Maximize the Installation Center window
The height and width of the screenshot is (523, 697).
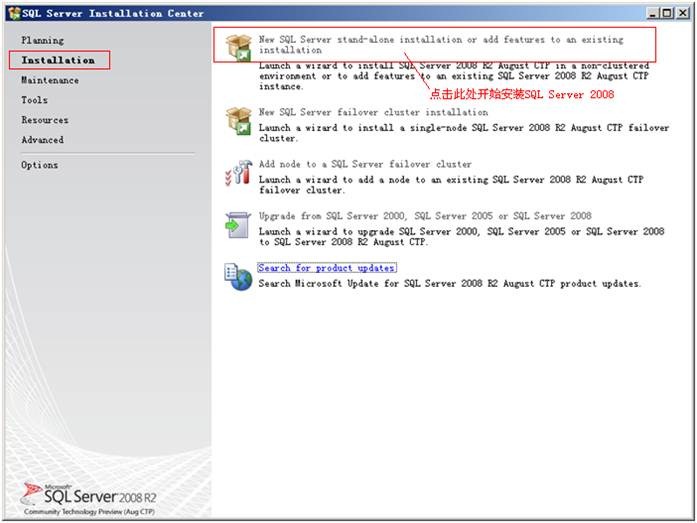[x=667, y=13]
